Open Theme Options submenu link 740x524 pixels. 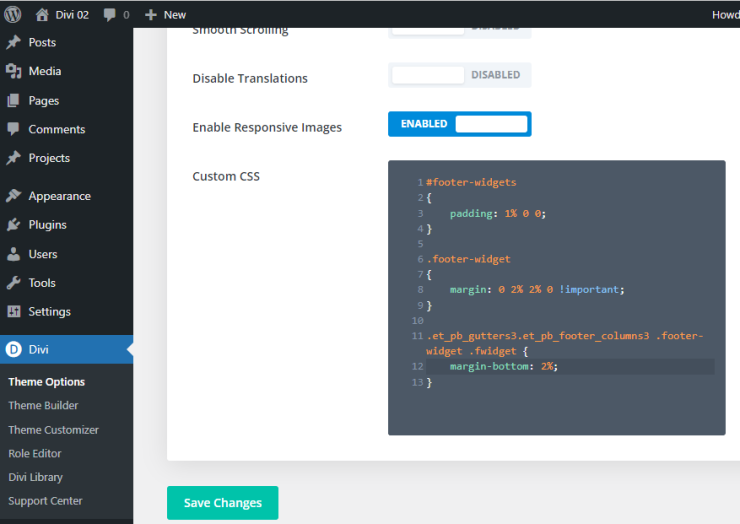pyautogui.click(x=47, y=381)
